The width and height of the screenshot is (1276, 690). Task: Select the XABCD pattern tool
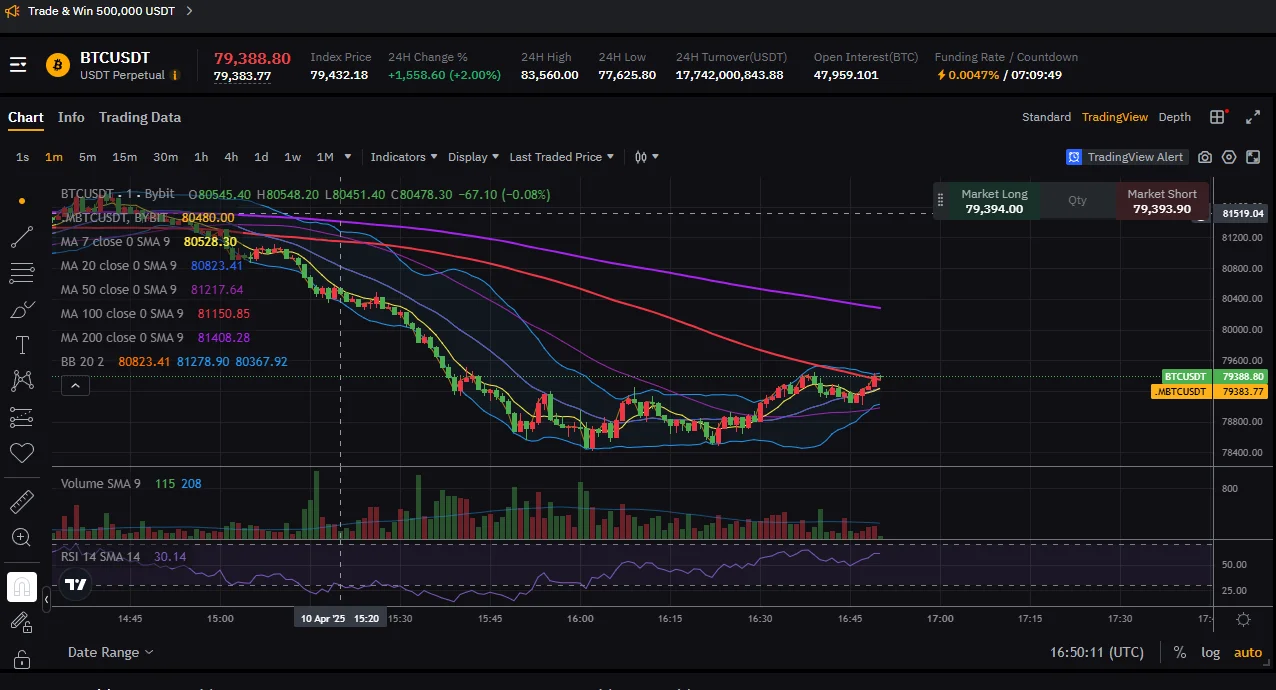pyautogui.click(x=22, y=381)
